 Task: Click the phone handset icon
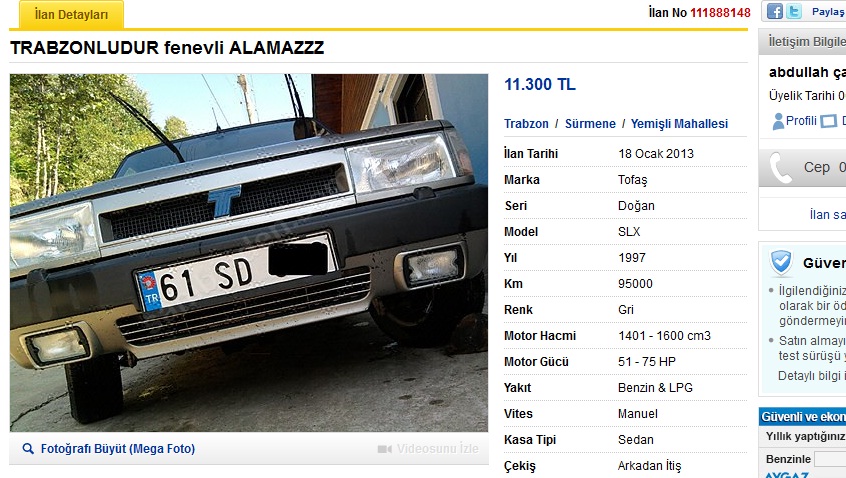(780, 168)
